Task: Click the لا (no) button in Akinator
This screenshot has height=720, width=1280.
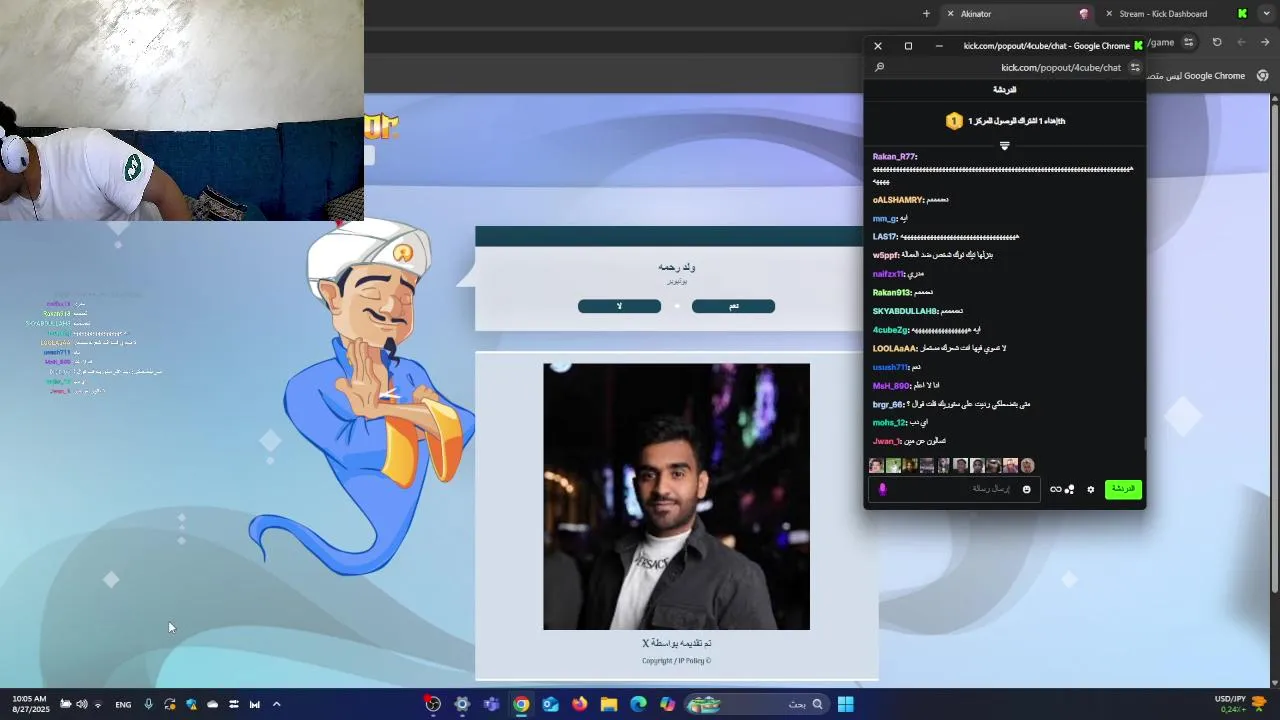Action: [x=619, y=306]
